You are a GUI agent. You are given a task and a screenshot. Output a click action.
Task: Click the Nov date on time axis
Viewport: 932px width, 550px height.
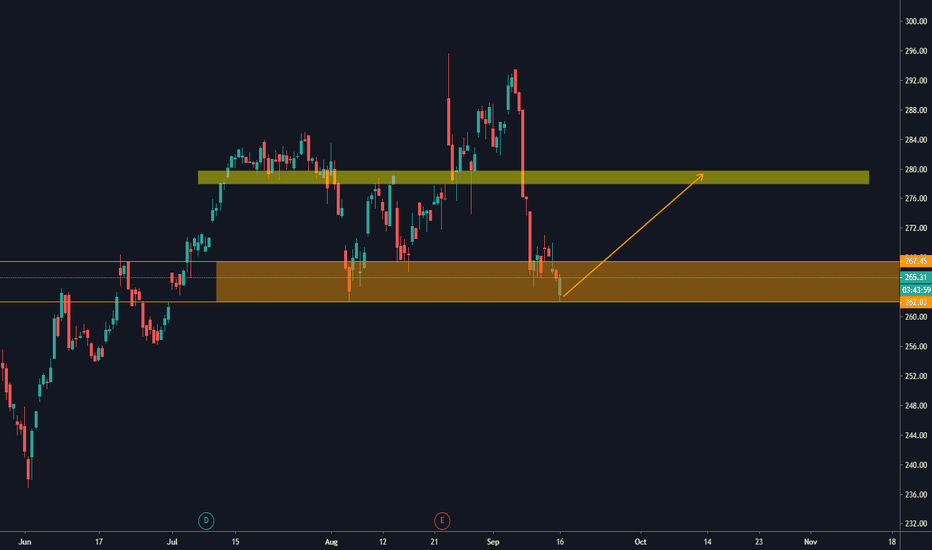click(810, 542)
